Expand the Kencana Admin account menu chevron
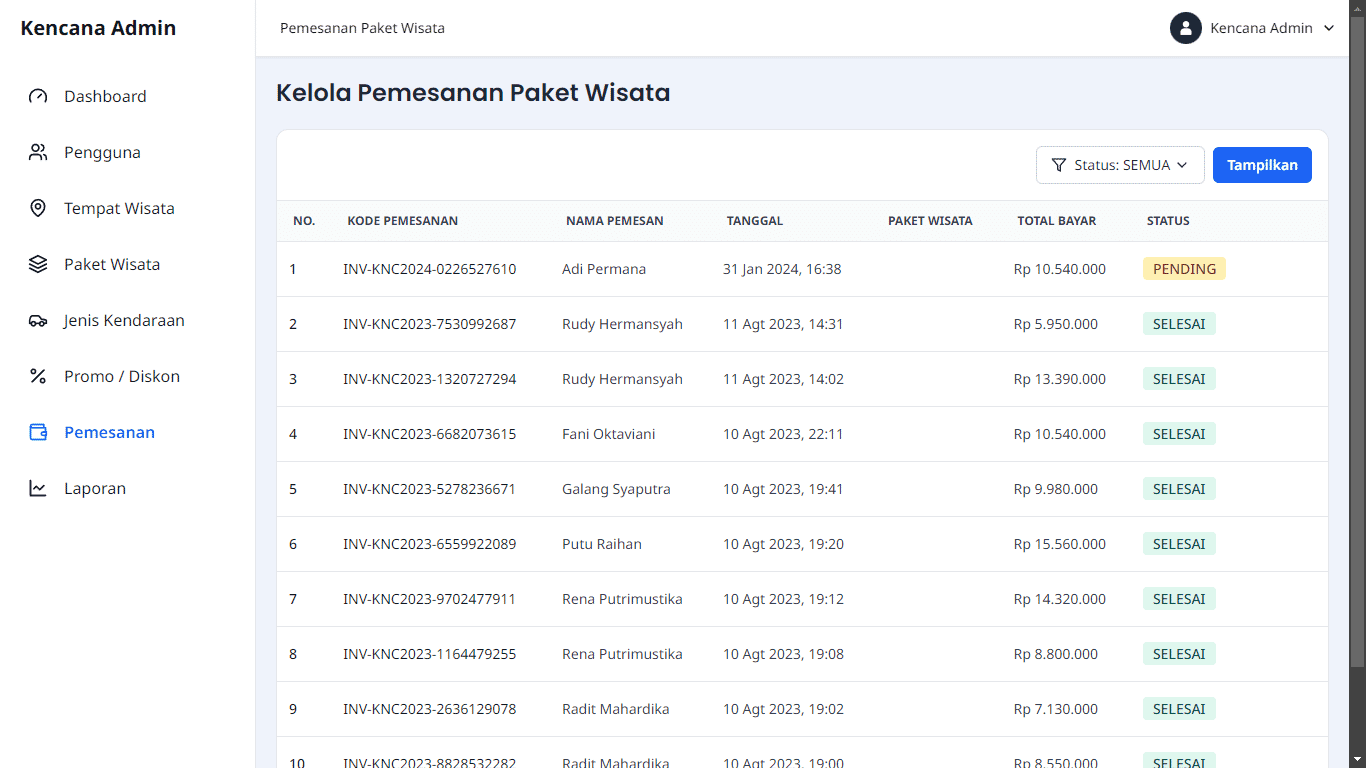This screenshot has width=1366, height=768. pyautogui.click(x=1329, y=28)
